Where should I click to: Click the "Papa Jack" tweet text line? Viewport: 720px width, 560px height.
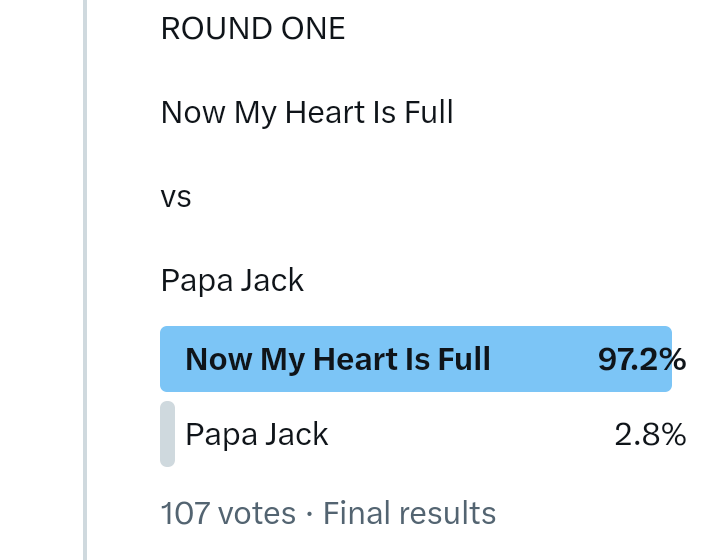[x=232, y=280]
